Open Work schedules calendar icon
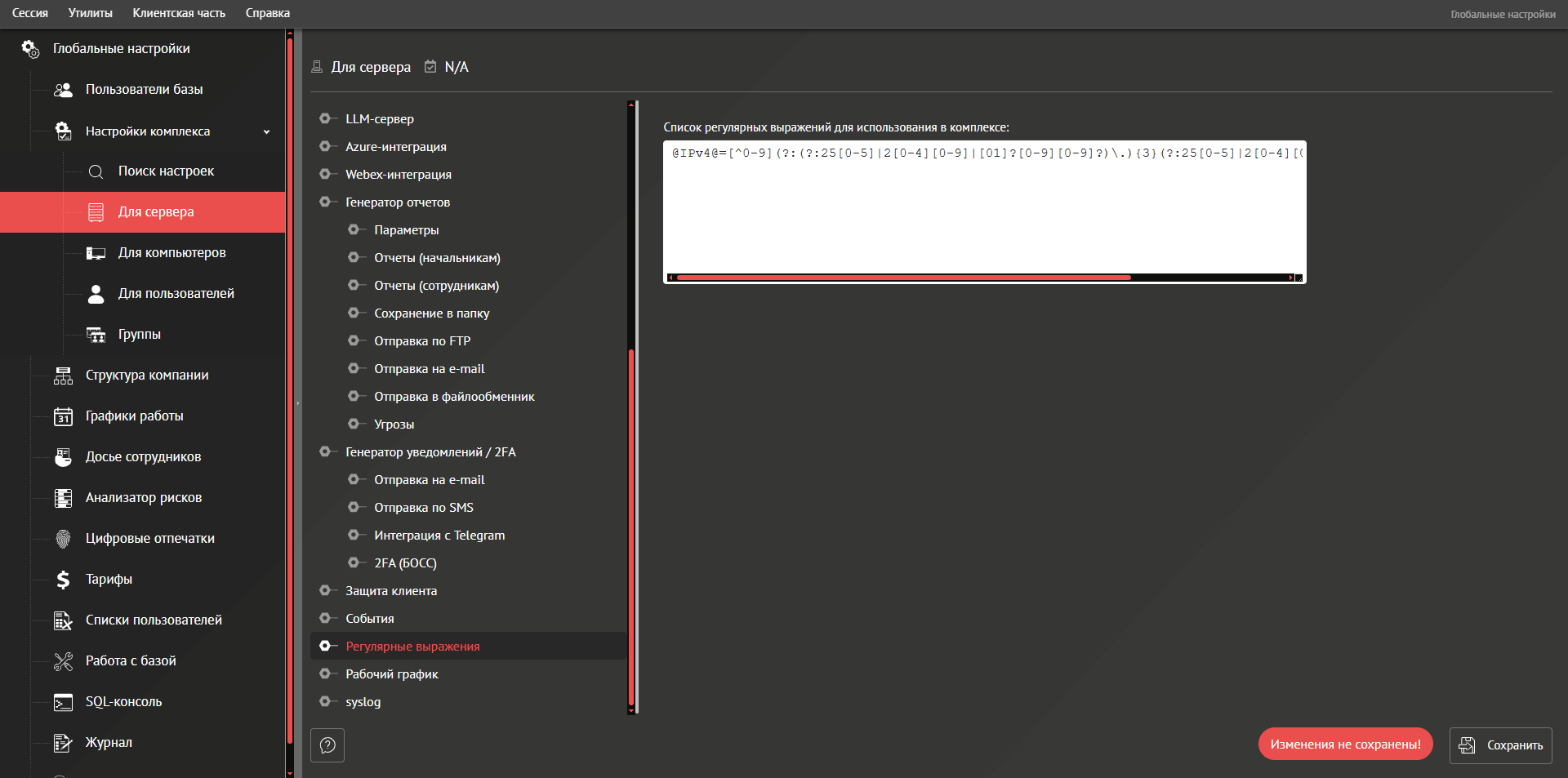This screenshot has width=1568, height=778. pyautogui.click(x=63, y=416)
